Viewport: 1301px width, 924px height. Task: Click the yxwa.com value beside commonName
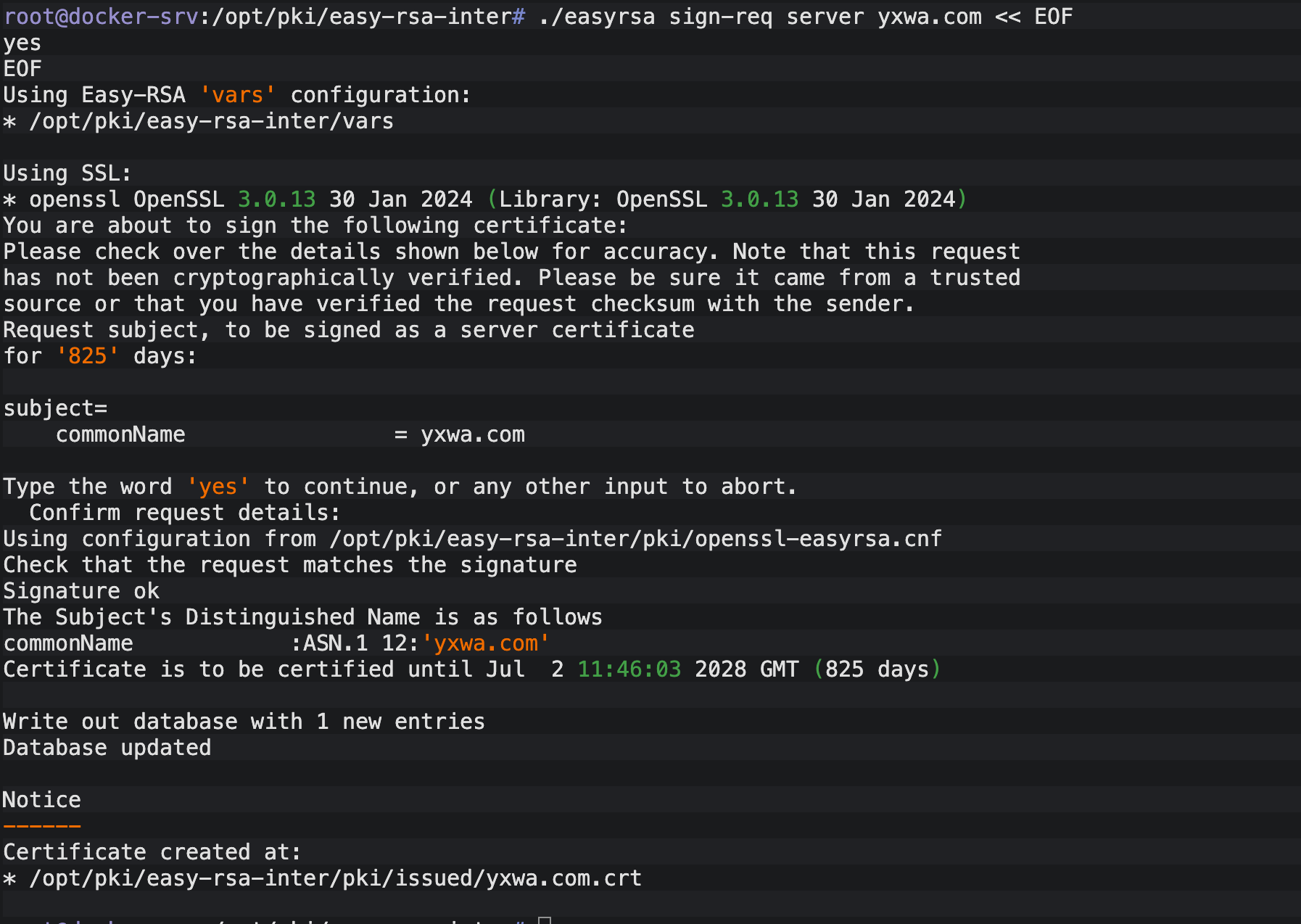[x=473, y=434]
